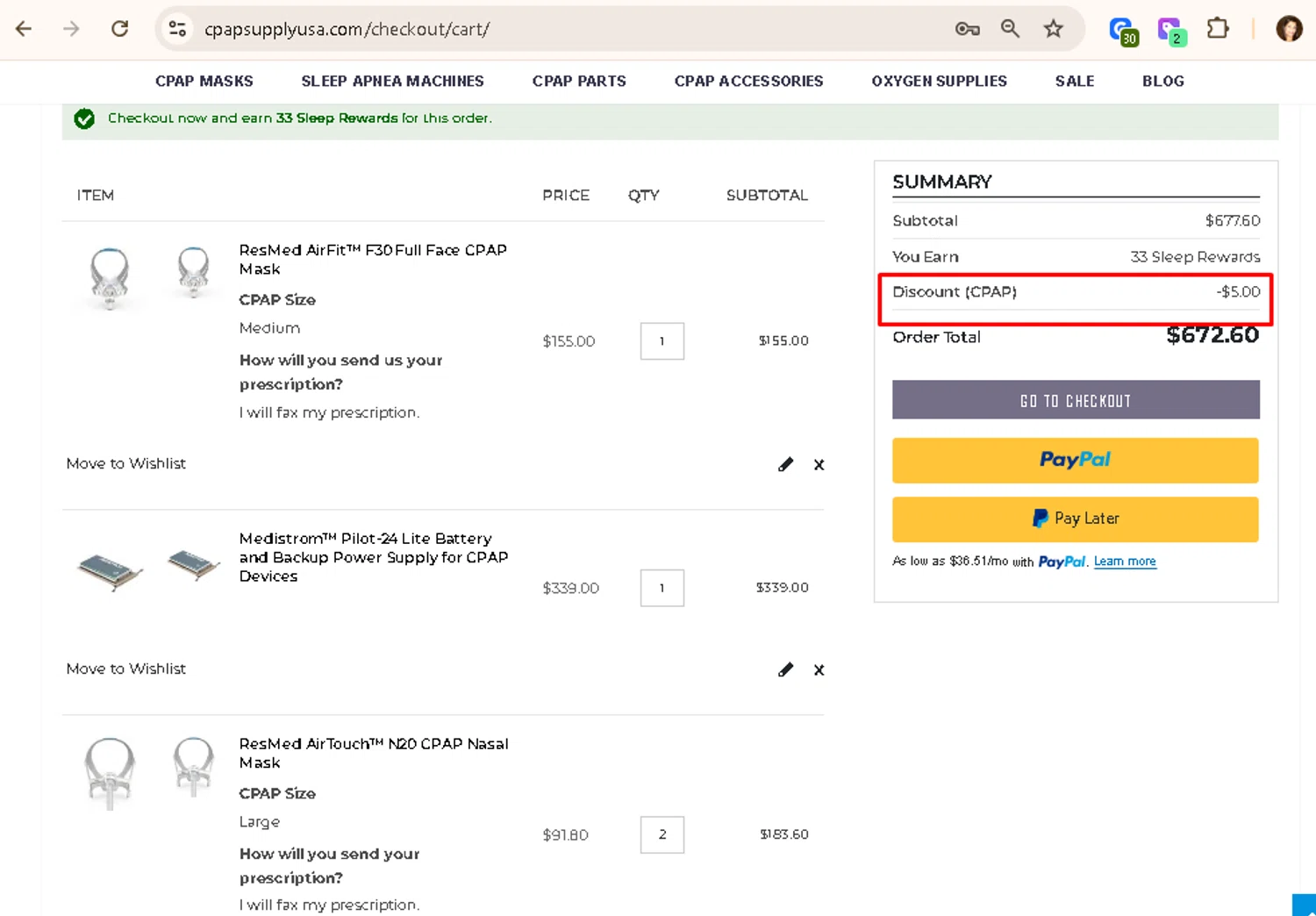Open the first AirFit F30 mask thumbnail
The height and width of the screenshot is (916, 1316).
(x=110, y=278)
